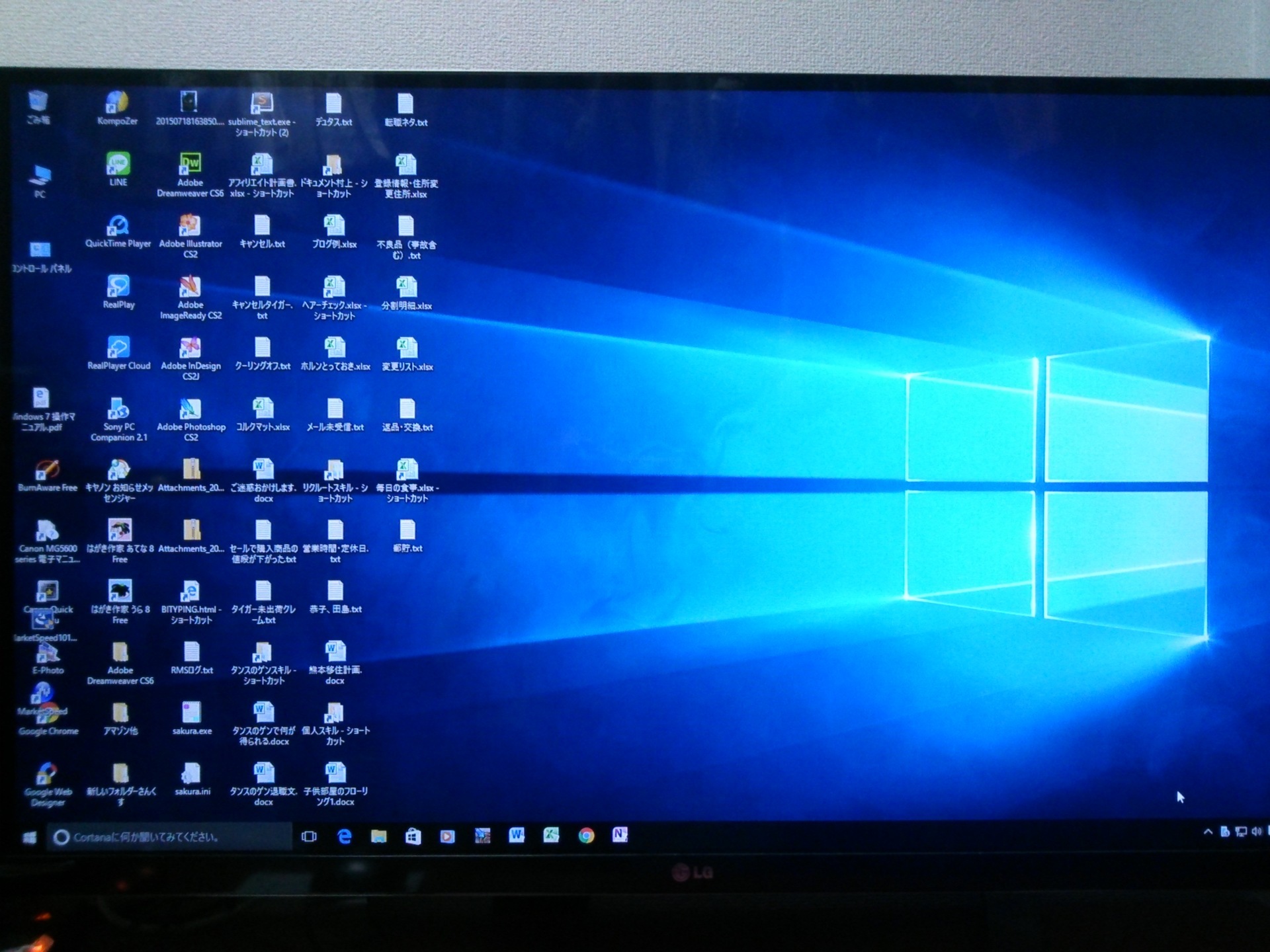Select the 分割明細.xlsx file icon

pyautogui.click(x=406, y=294)
